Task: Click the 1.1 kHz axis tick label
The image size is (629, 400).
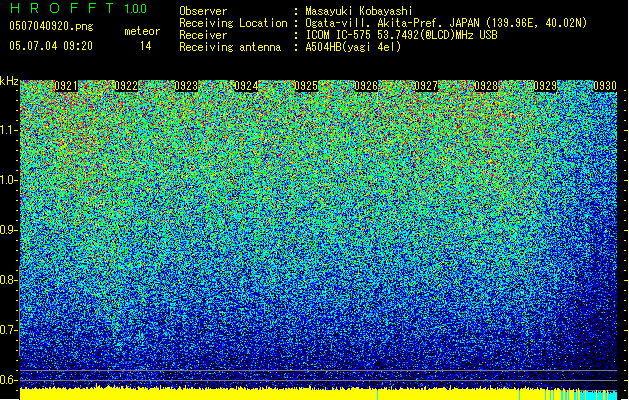Action: [x=8, y=130]
